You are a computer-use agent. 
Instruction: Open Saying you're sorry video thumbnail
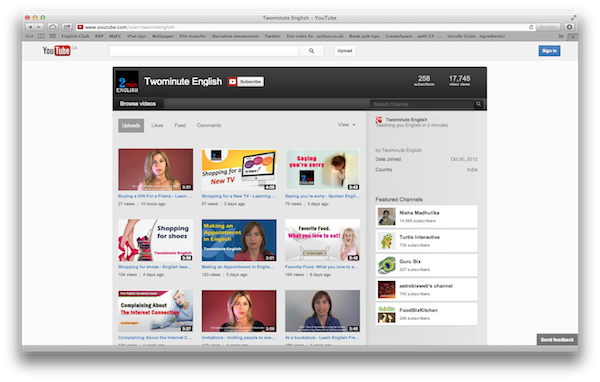323,170
